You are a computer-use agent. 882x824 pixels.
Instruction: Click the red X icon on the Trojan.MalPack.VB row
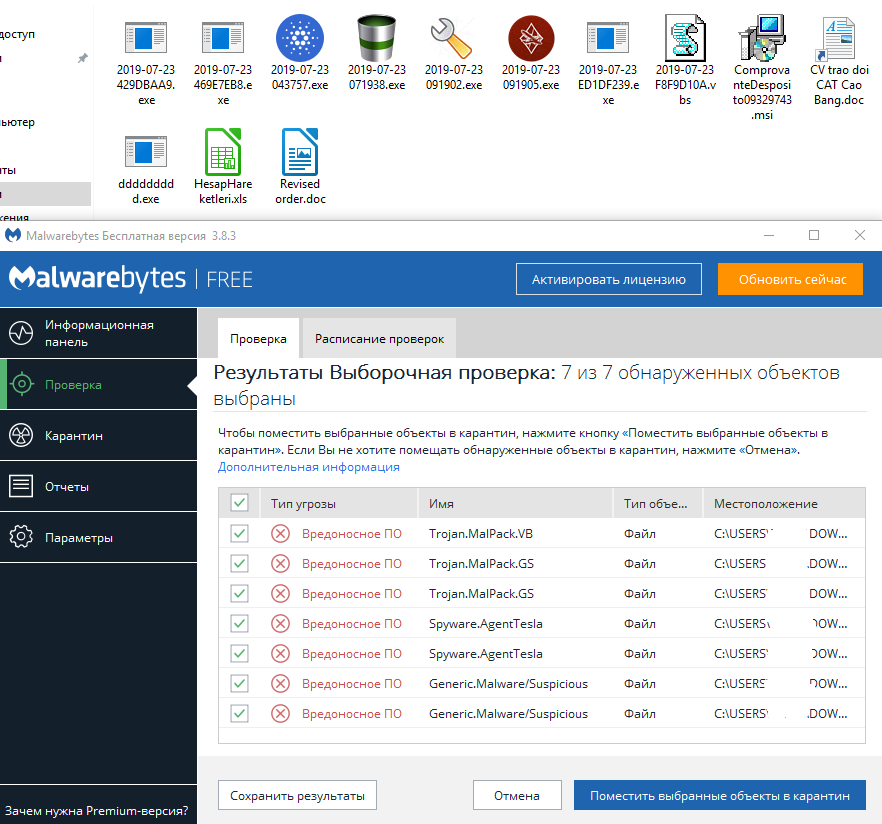pyautogui.click(x=280, y=533)
